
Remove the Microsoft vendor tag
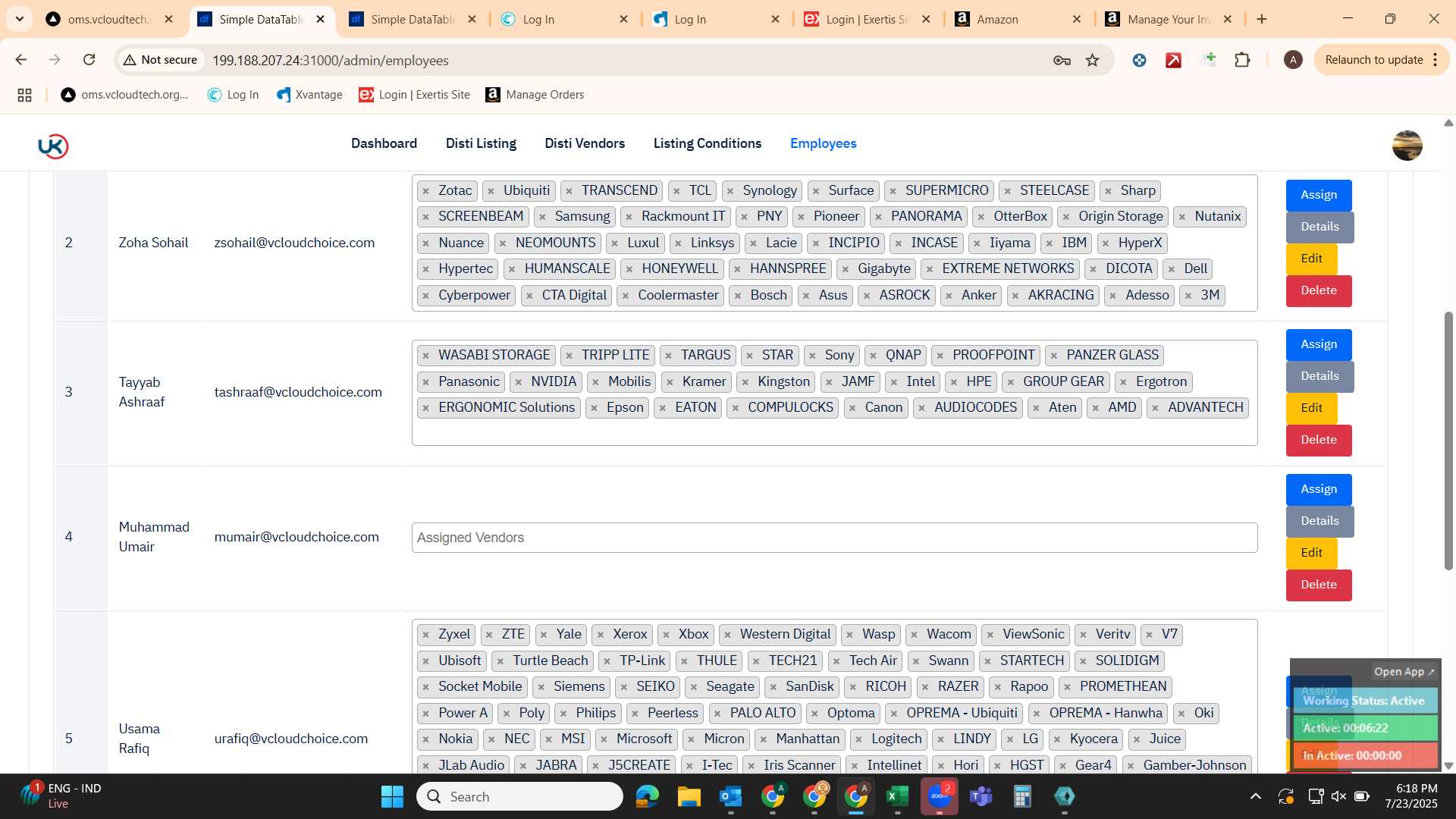tap(604, 739)
